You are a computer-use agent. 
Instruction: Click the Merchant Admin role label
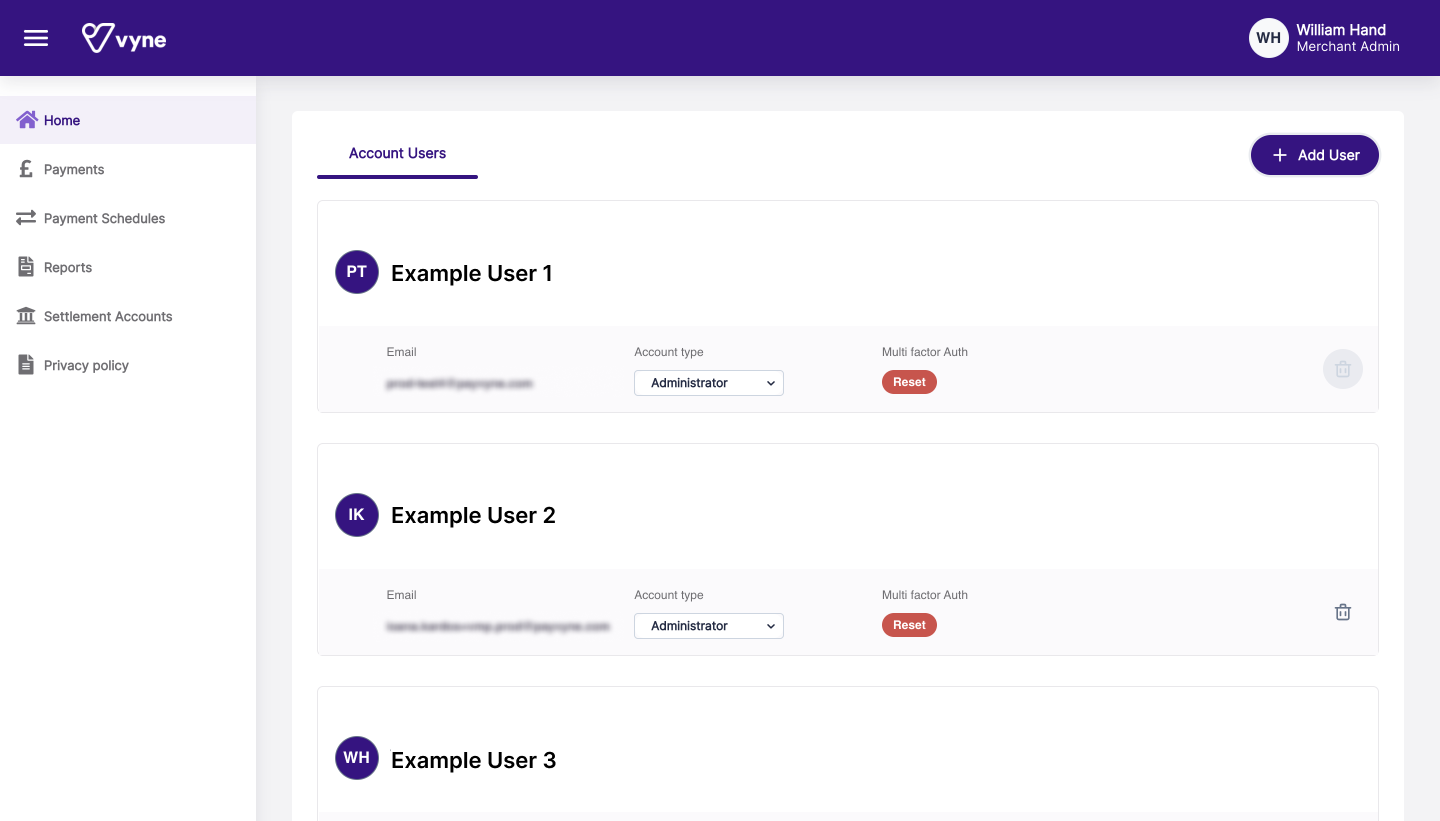click(1348, 47)
